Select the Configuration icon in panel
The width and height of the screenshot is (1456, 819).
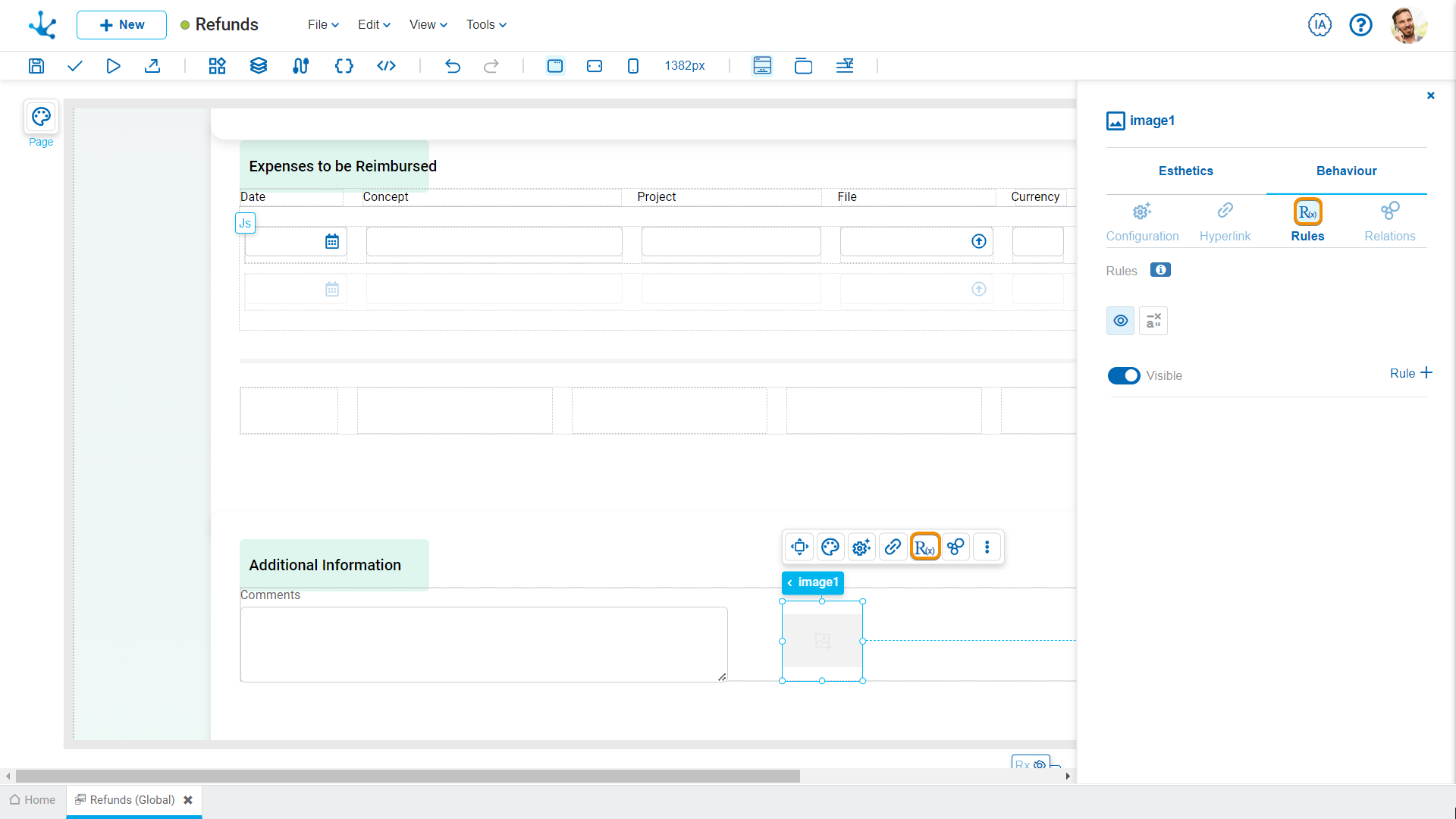point(1142,211)
